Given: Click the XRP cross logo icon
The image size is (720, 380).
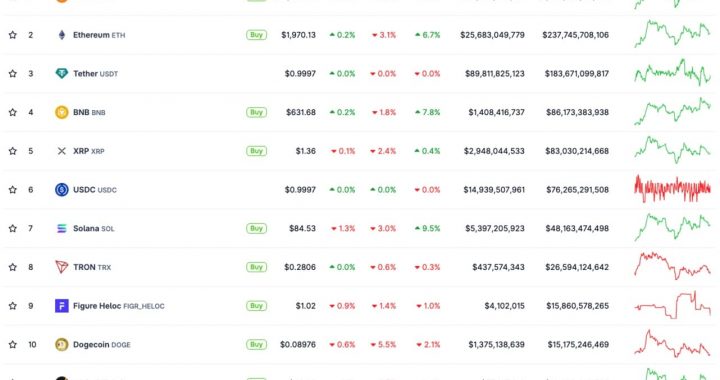Looking at the screenshot, I should (x=62, y=151).
